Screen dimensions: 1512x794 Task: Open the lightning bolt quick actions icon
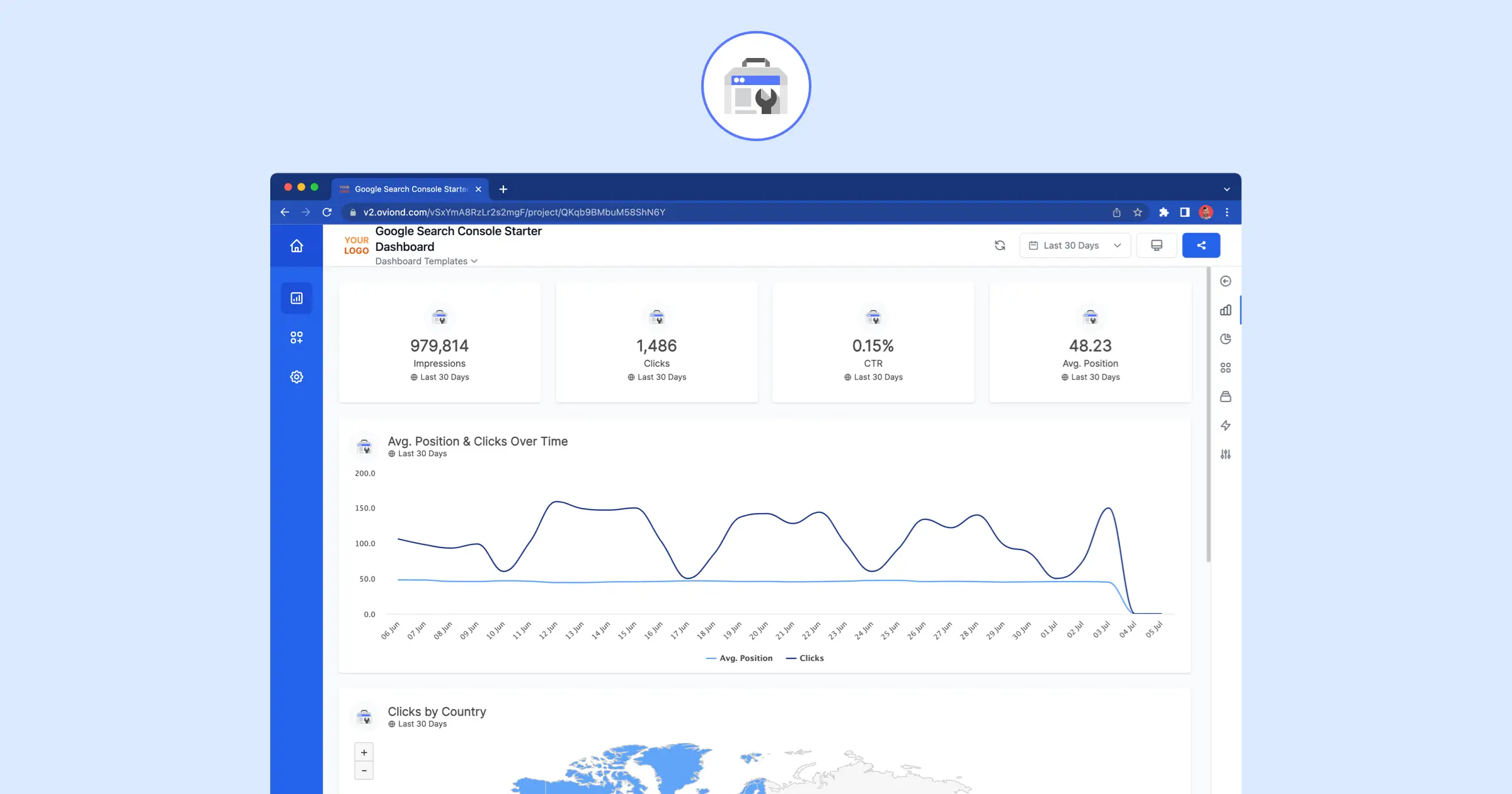(1225, 425)
